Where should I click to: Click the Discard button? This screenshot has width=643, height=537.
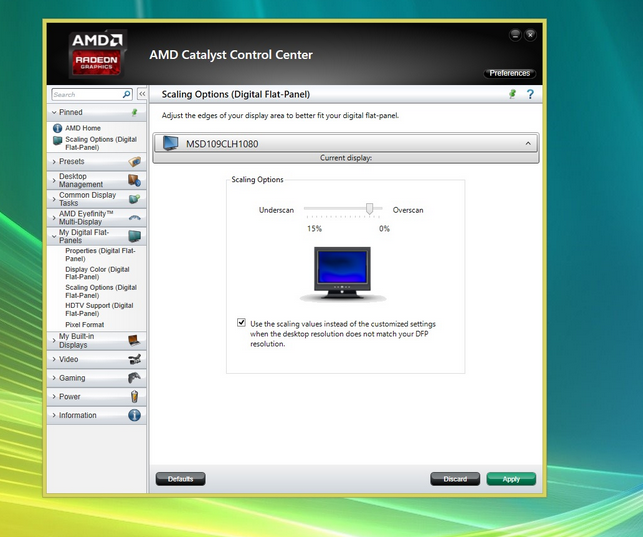455,479
